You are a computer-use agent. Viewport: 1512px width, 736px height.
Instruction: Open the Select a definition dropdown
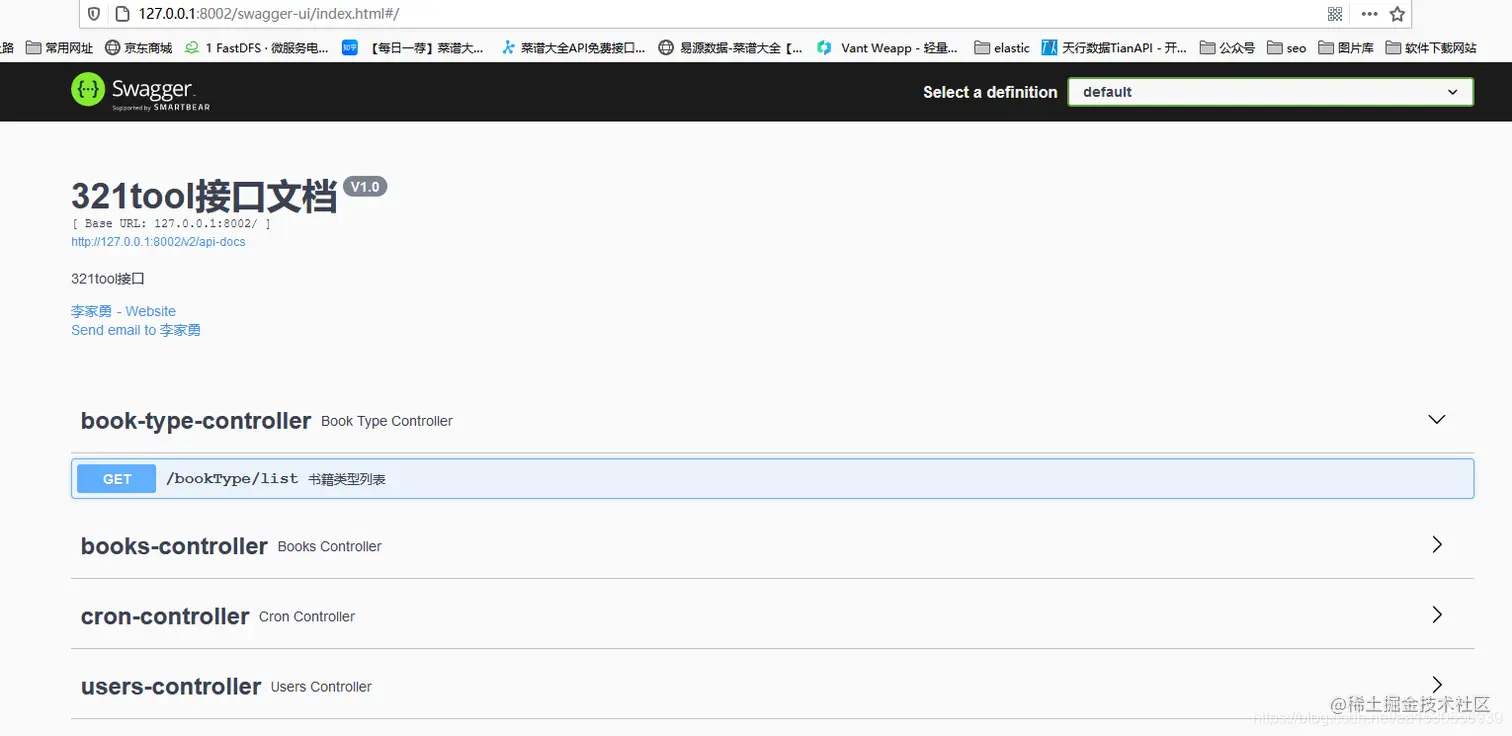(x=1270, y=92)
